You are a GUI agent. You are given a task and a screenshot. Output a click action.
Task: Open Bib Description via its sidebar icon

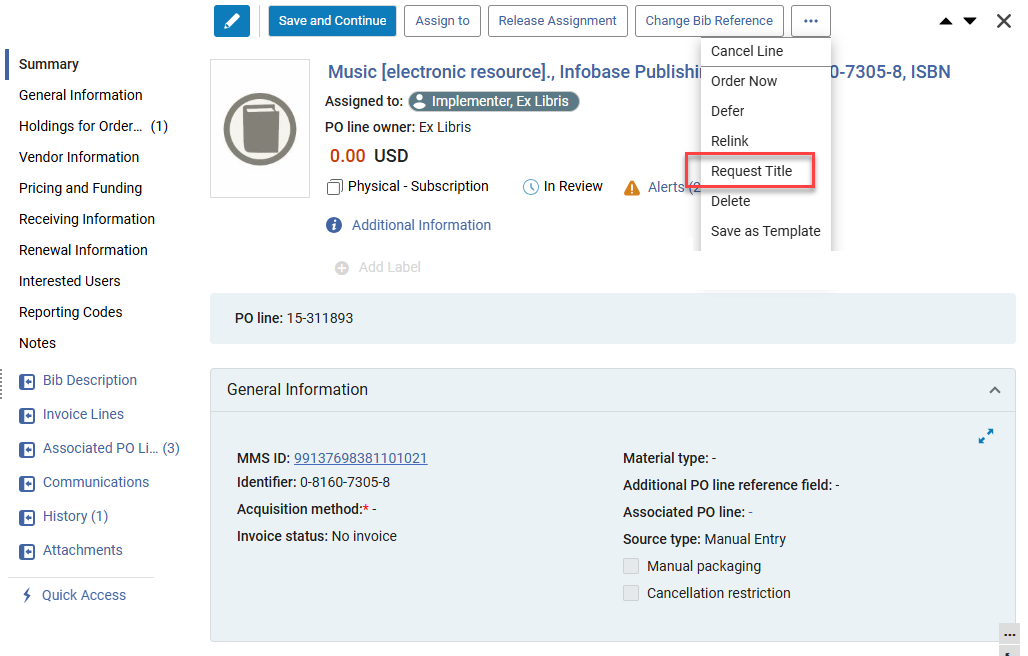tap(28, 381)
